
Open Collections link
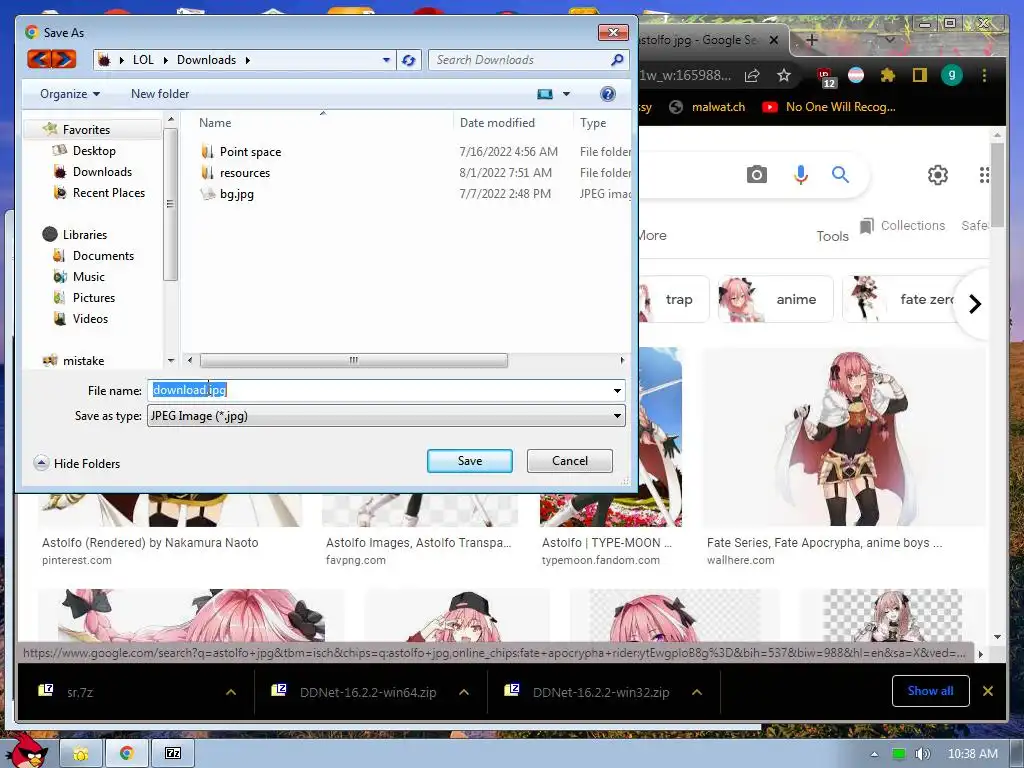pyautogui.click(x=903, y=226)
